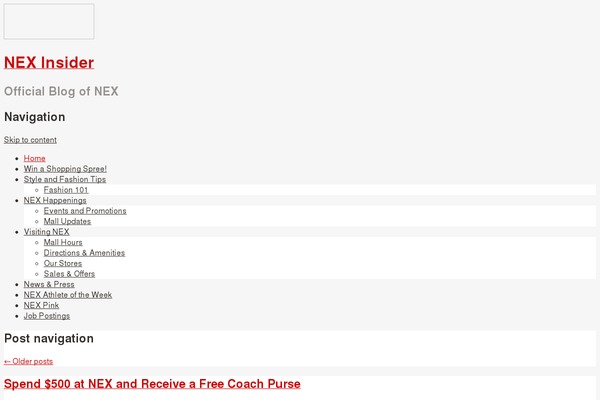Screen dimensions: 600x400
Task: View the Job Postings page
Action: point(47,316)
